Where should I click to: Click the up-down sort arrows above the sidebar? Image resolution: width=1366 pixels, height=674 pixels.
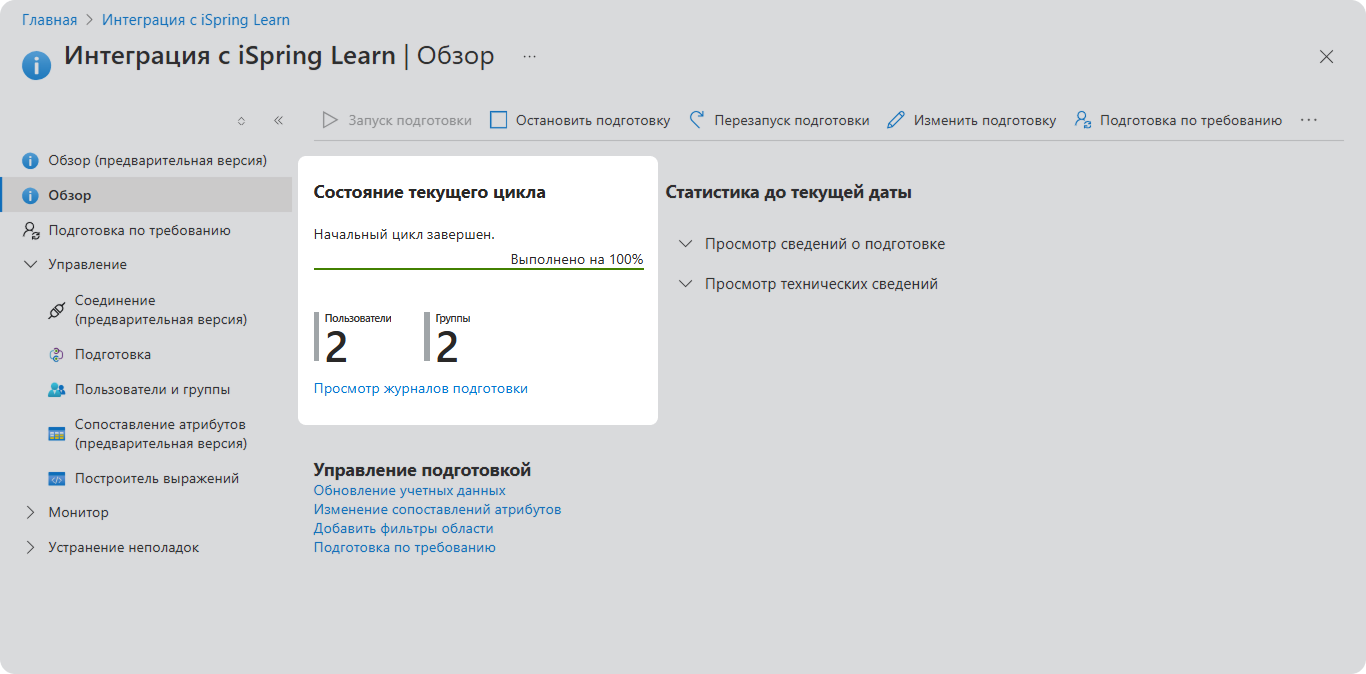point(241,120)
